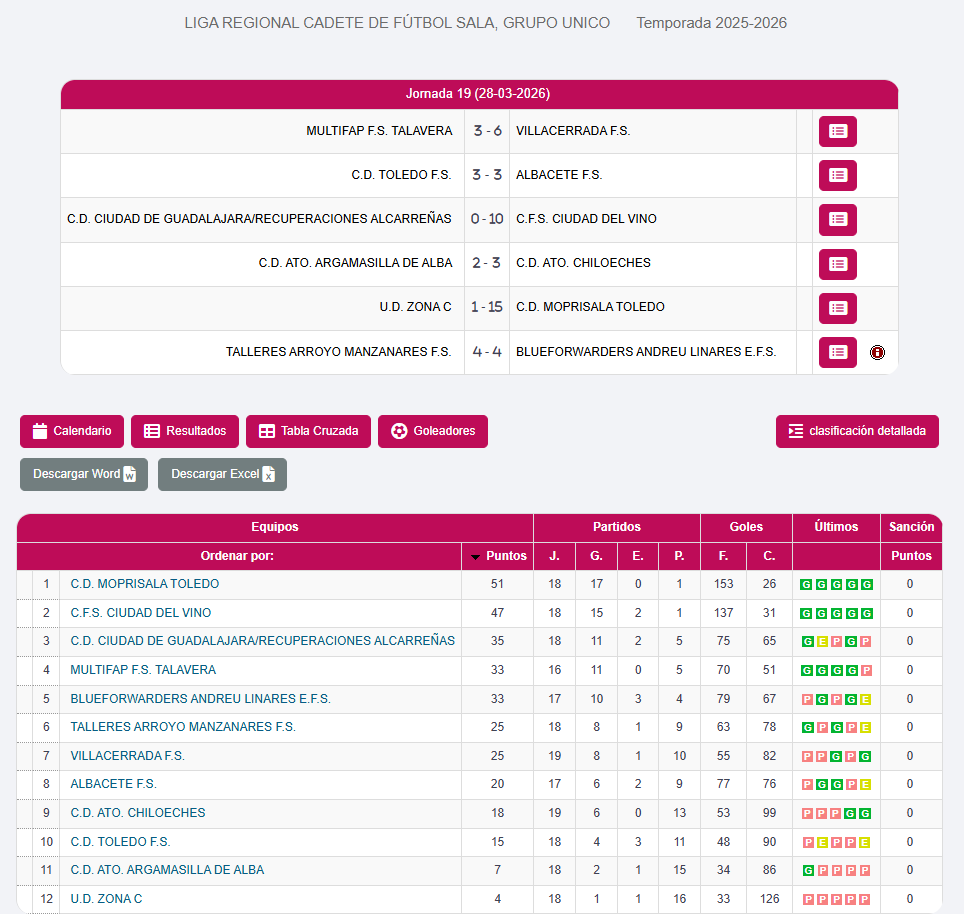The height and width of the screenshot is (914, 964).
Task: Click last P badge in MULTIFAP TALAVERA row
Action: point(866,671)
